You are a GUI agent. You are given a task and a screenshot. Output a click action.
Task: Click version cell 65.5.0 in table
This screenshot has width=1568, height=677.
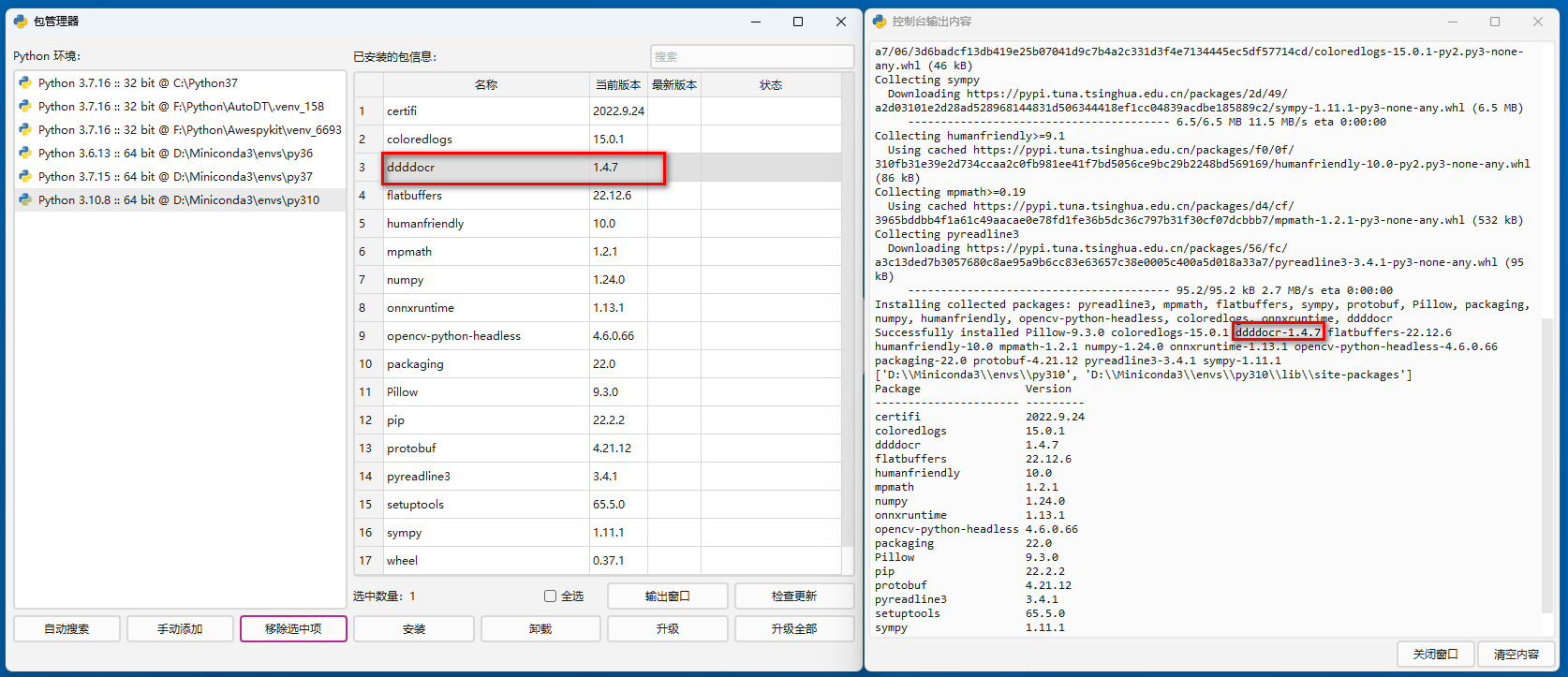618,504
